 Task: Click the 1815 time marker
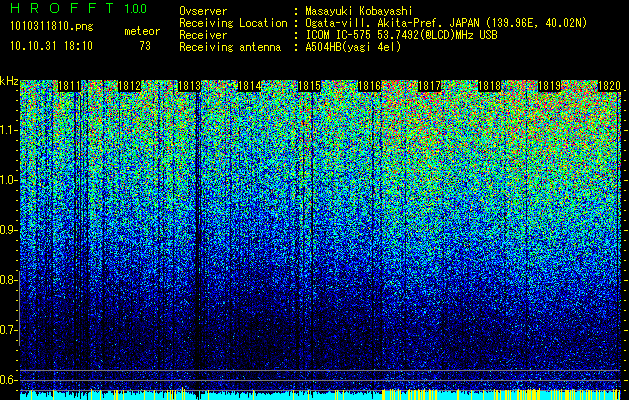[x=309, y=86]
